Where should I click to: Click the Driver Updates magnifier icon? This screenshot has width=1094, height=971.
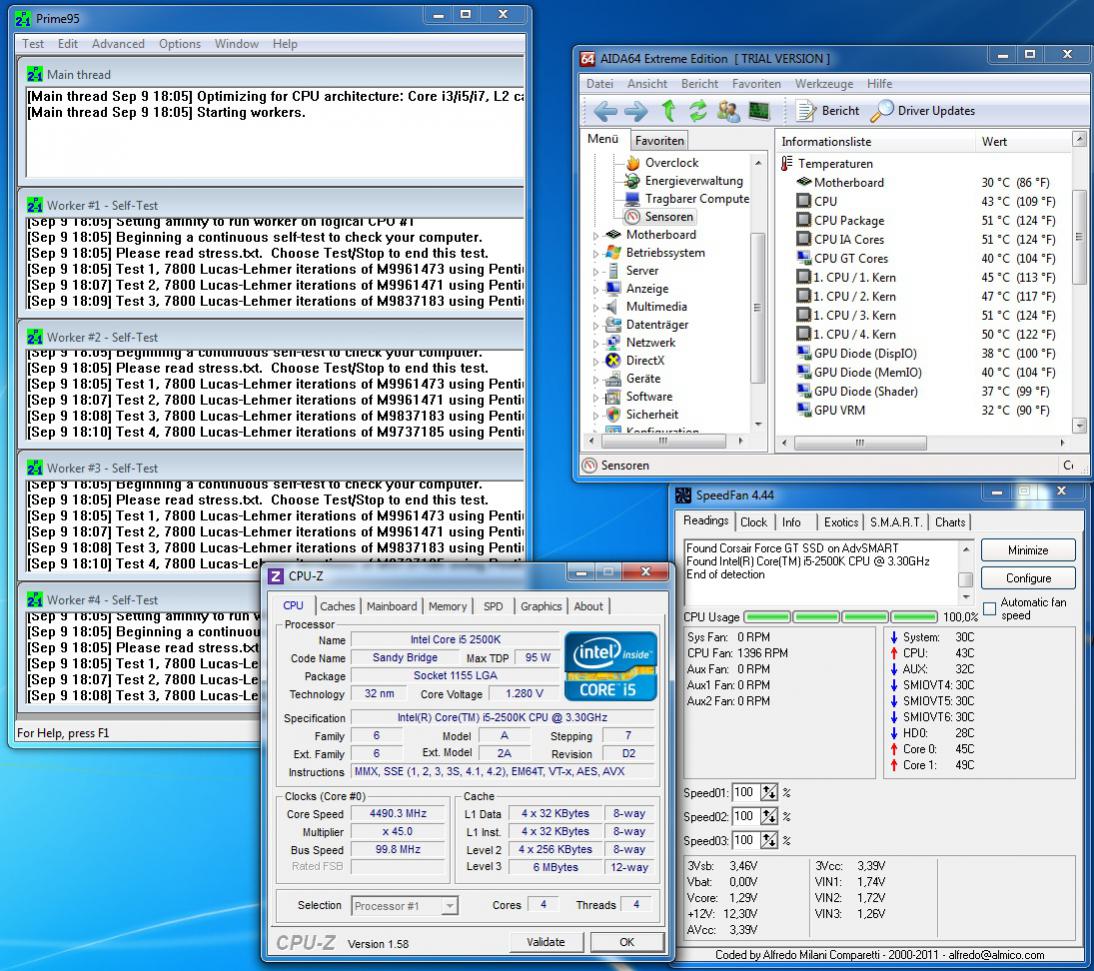[882, 111]
